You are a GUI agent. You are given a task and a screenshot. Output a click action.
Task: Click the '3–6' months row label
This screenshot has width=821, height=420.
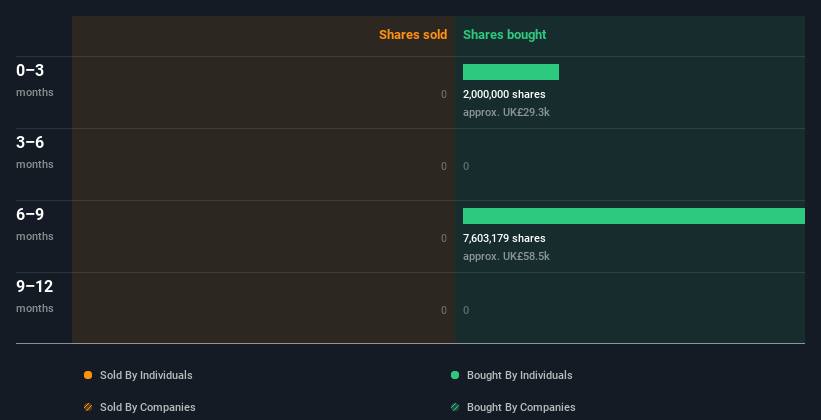[30, 142]
